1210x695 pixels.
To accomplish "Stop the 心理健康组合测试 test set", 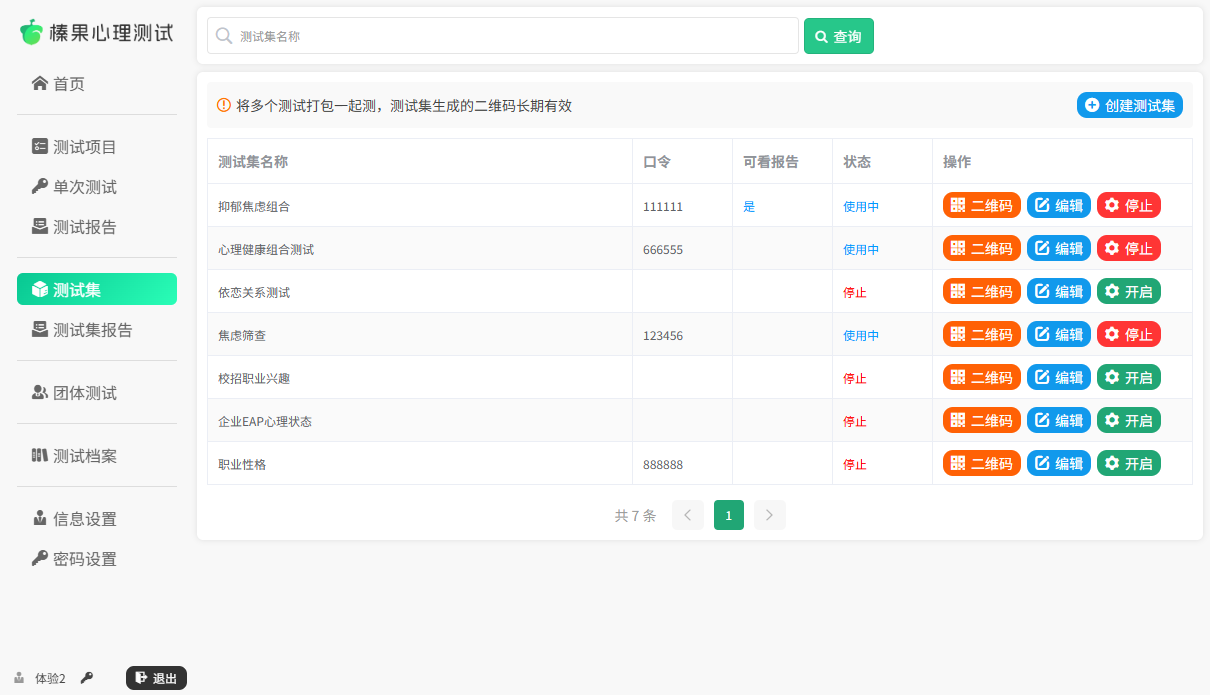I will point(1129,248).
